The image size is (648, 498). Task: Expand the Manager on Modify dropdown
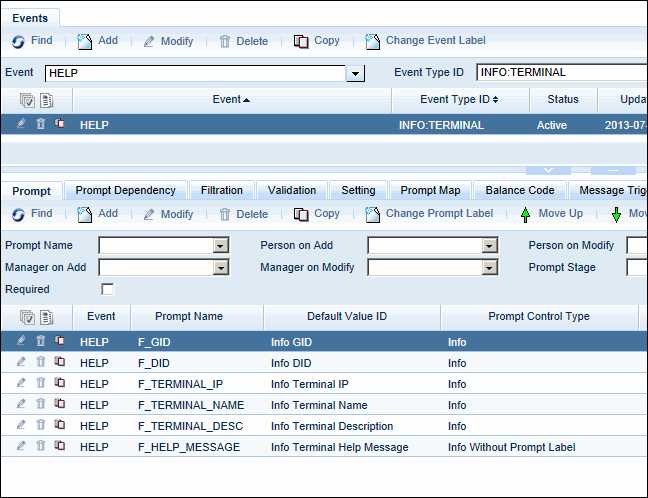point(489,268)
